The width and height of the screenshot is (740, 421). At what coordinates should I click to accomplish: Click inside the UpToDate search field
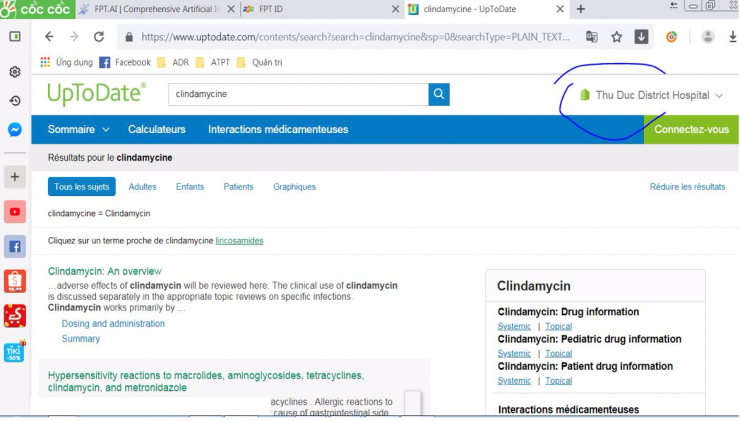click(297, 94)
